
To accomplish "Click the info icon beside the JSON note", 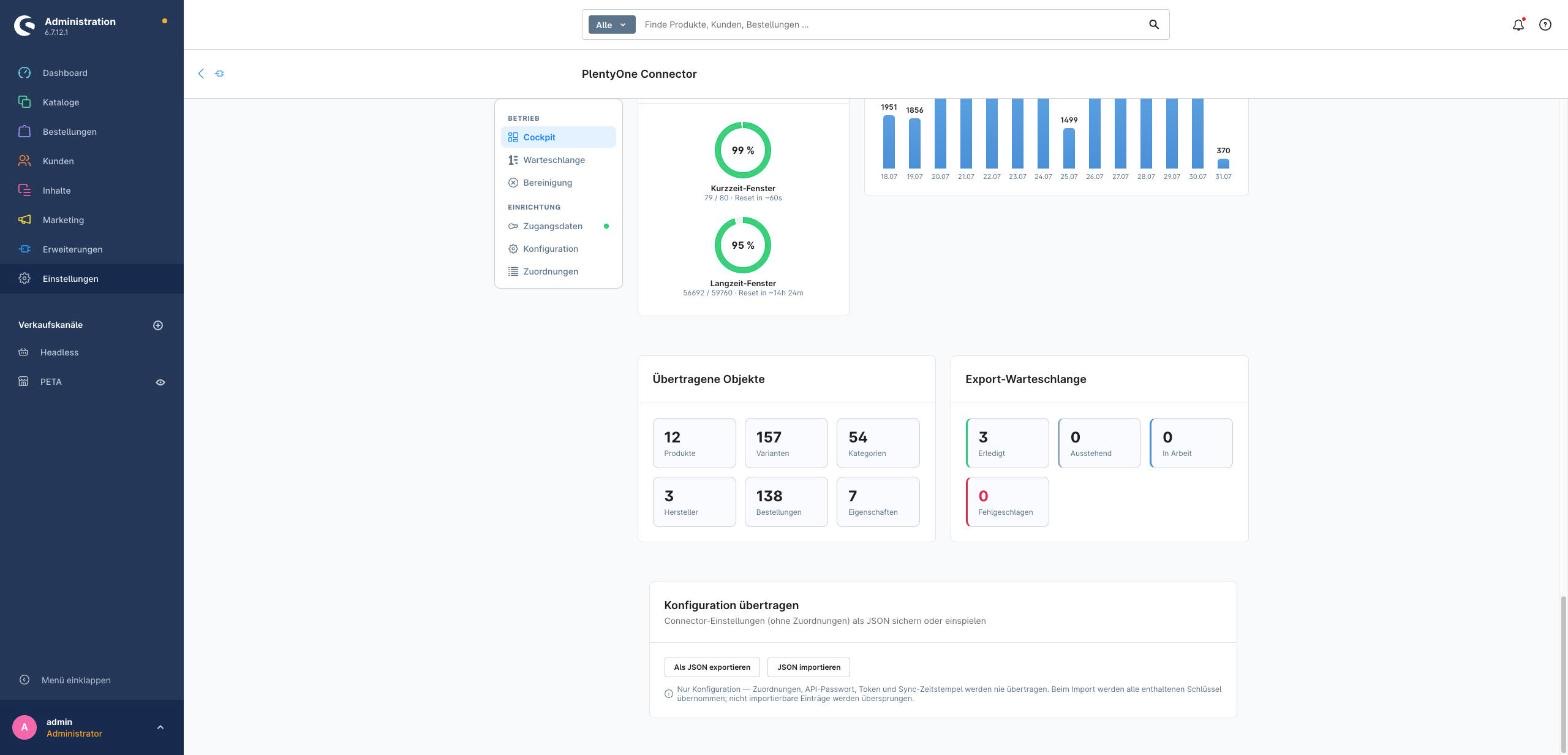I will click(669, 693).
